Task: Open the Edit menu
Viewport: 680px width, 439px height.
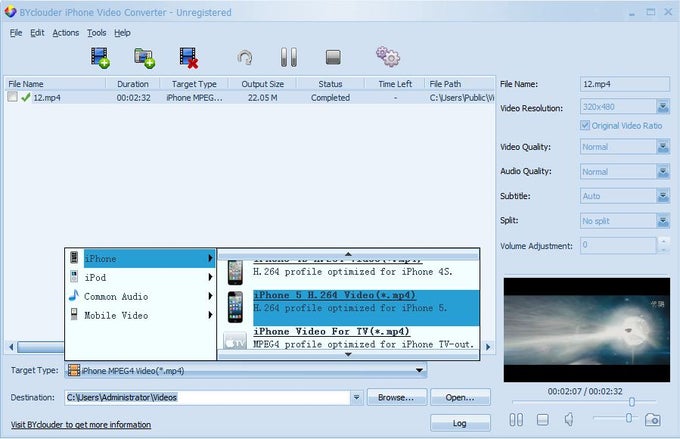Action: [37, 33]
